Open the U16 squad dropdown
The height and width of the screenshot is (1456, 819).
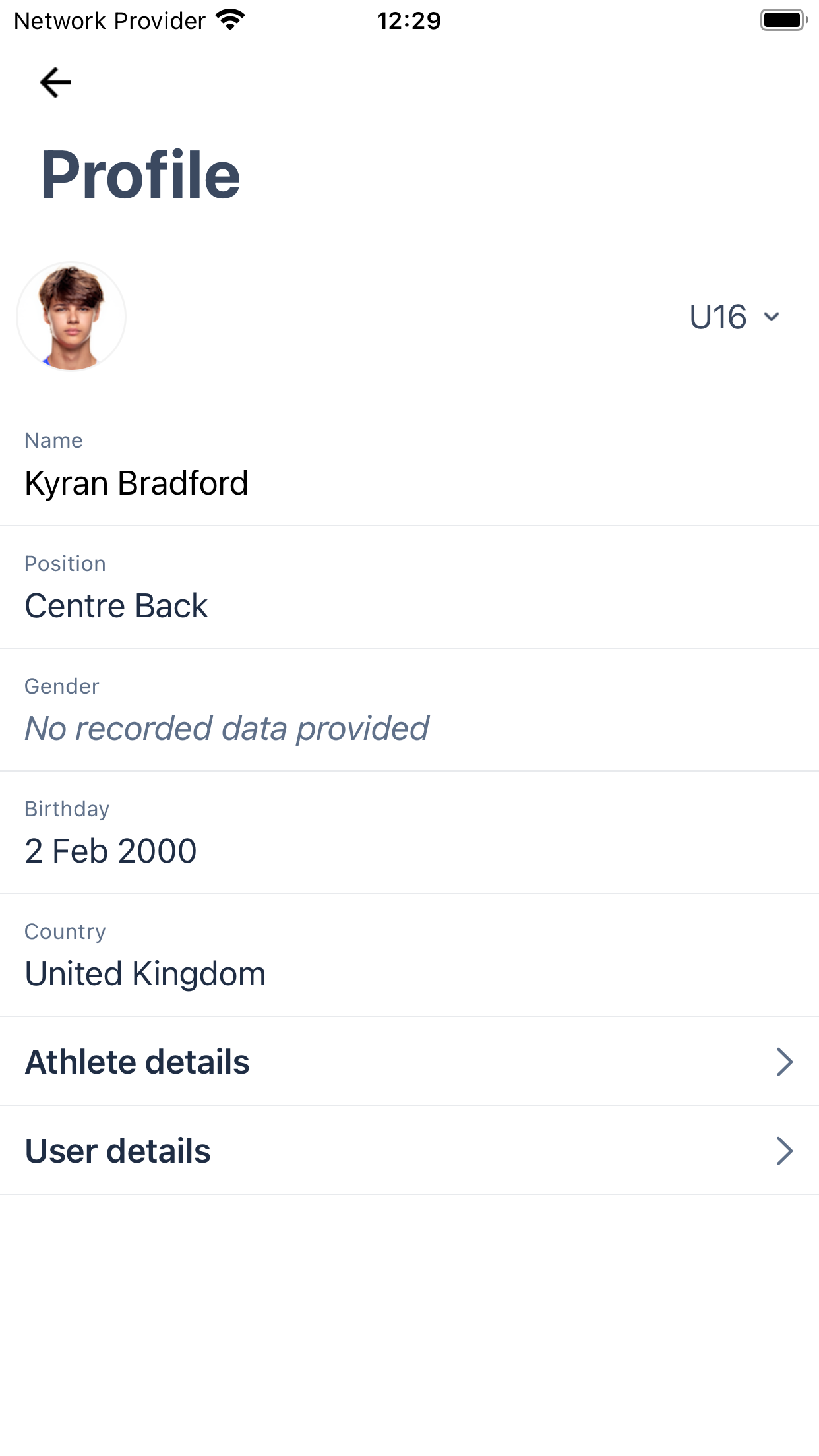[x=735, y=317]
